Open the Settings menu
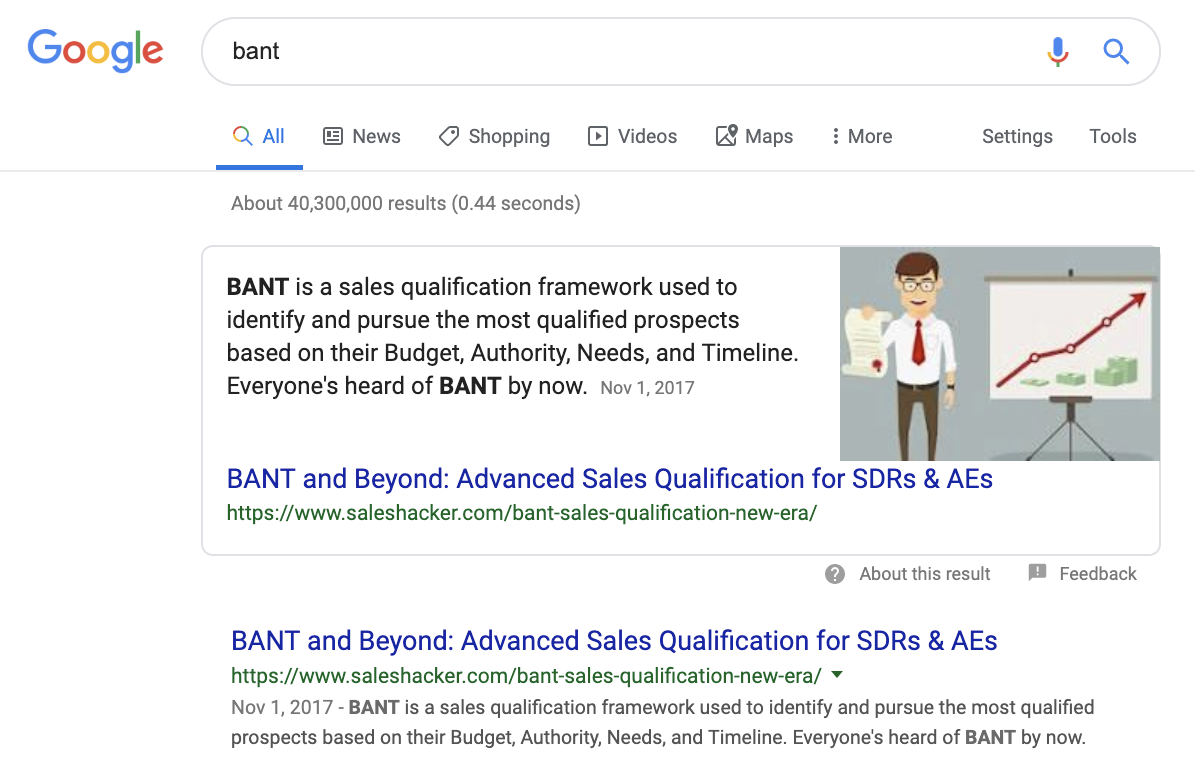The image size is (1195, 768). tap(1017, 137)
